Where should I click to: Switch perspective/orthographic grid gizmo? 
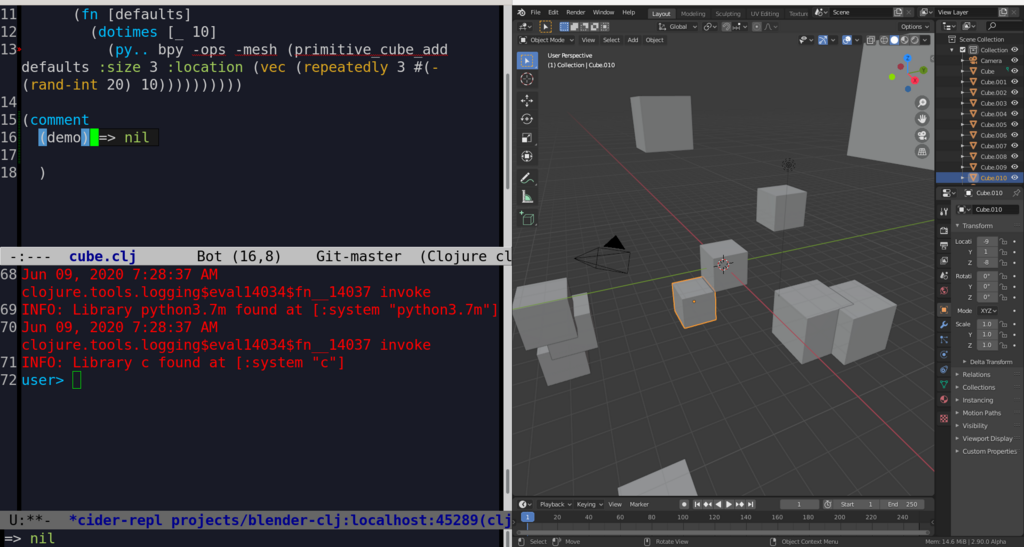[921, 151]
